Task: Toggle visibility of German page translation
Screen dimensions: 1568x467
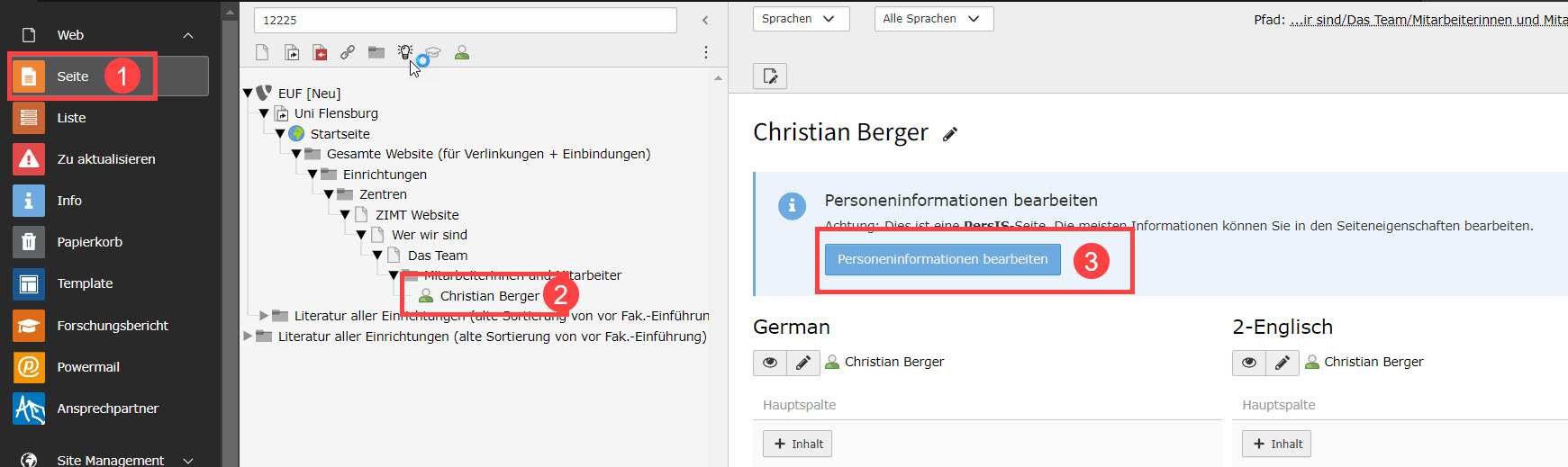Action: coord(770,363)
